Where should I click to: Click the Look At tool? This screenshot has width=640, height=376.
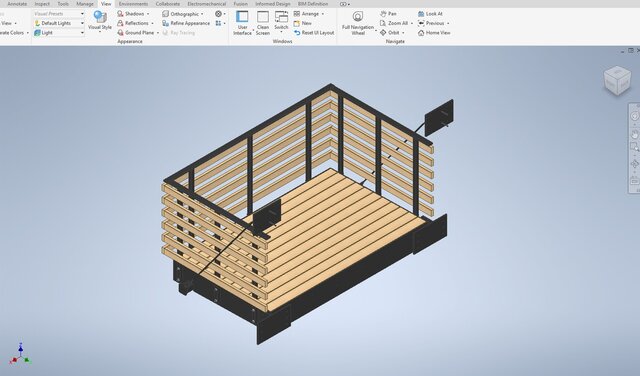[x=430, y=14]
